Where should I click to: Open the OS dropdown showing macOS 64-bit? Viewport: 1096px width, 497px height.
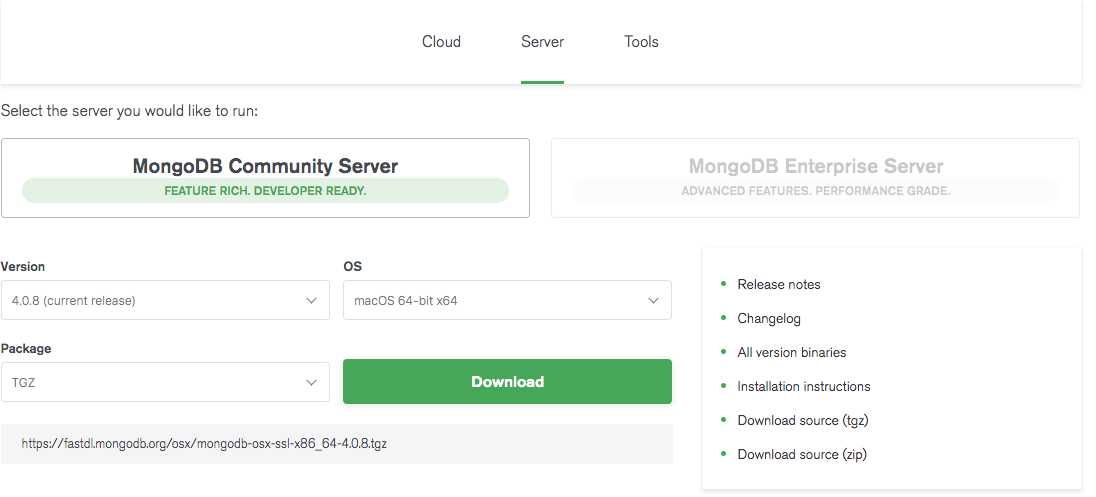coord(507,301)
